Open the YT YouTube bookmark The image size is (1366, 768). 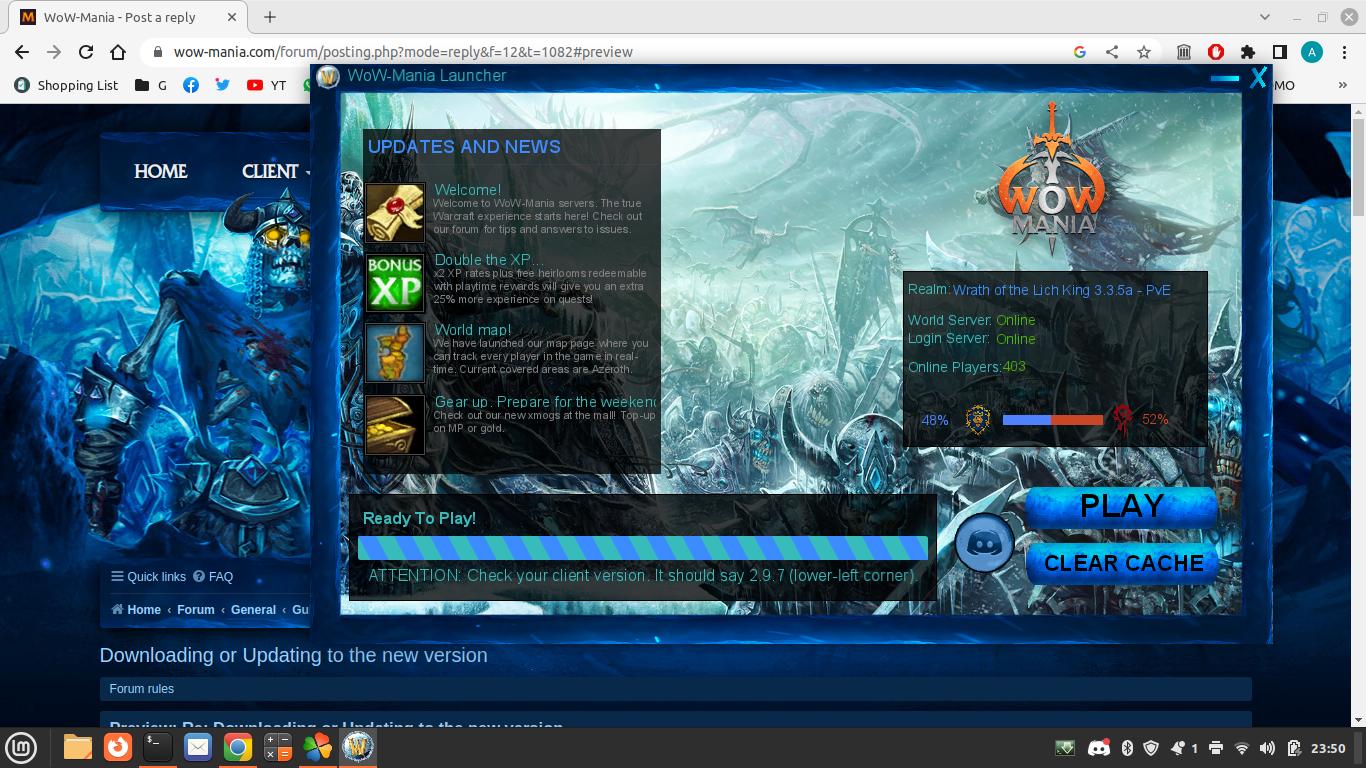click(266, 85)
